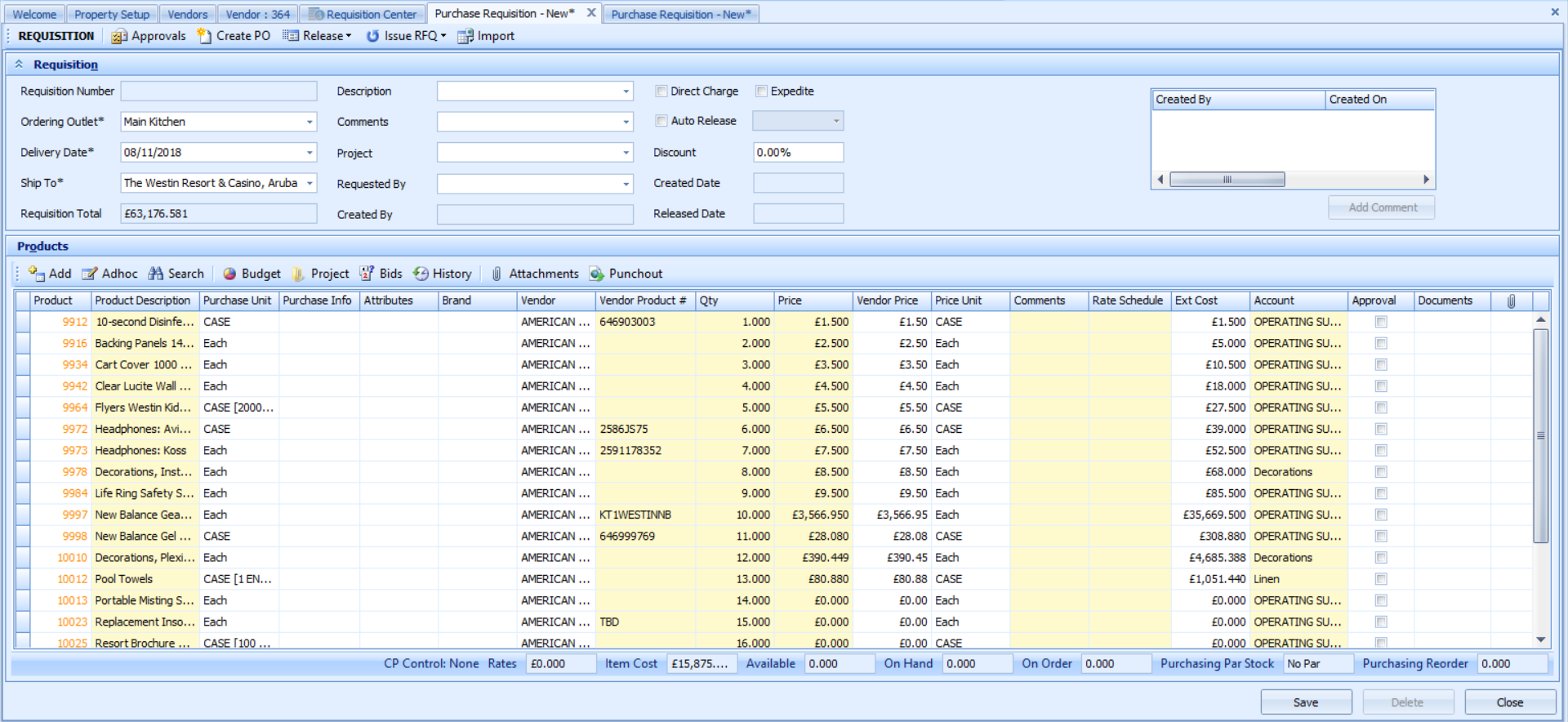Click the comments horizontal scrollbar thumb
The image size is (1568, 722).
coord(1227,180)
